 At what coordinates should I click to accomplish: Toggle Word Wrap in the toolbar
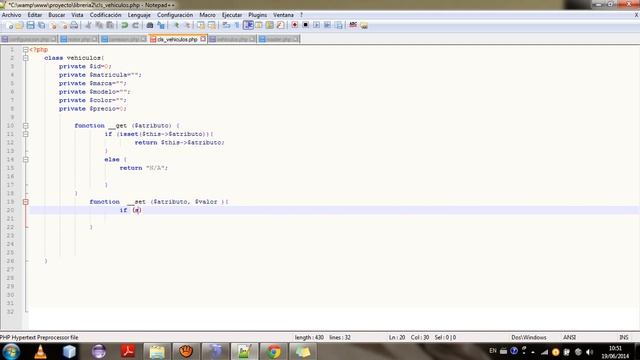point(227,25)
